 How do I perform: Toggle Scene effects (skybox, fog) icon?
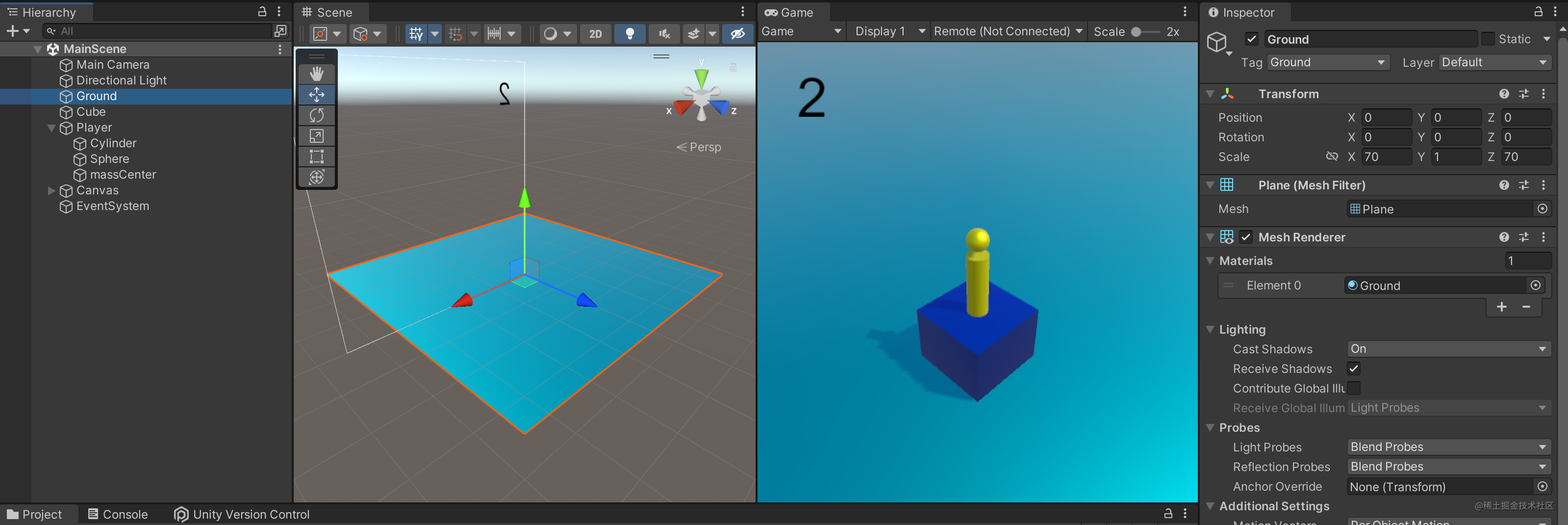[x=693, y=33]
